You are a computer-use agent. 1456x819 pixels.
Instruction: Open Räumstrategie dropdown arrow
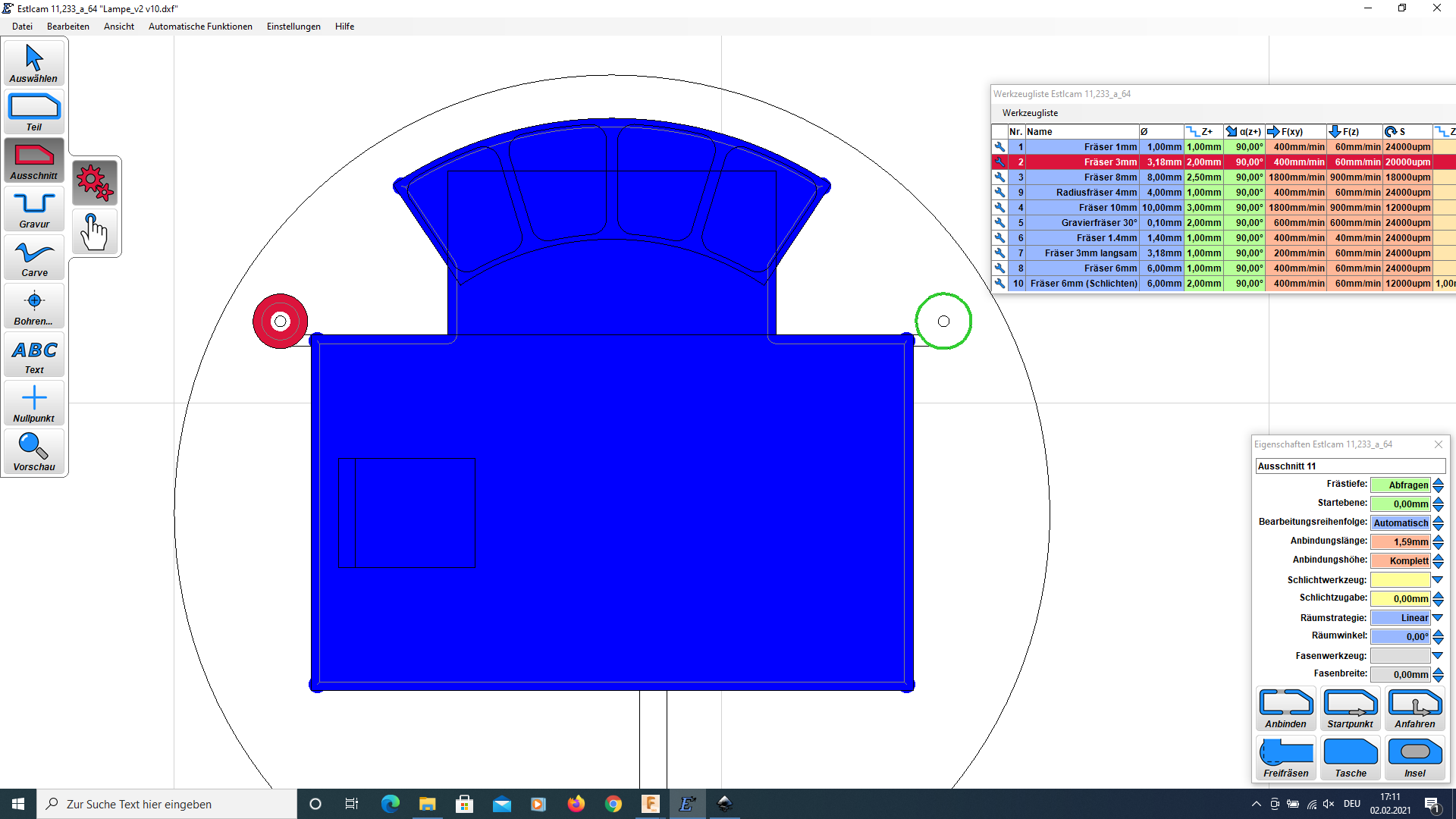point(1438,618)
